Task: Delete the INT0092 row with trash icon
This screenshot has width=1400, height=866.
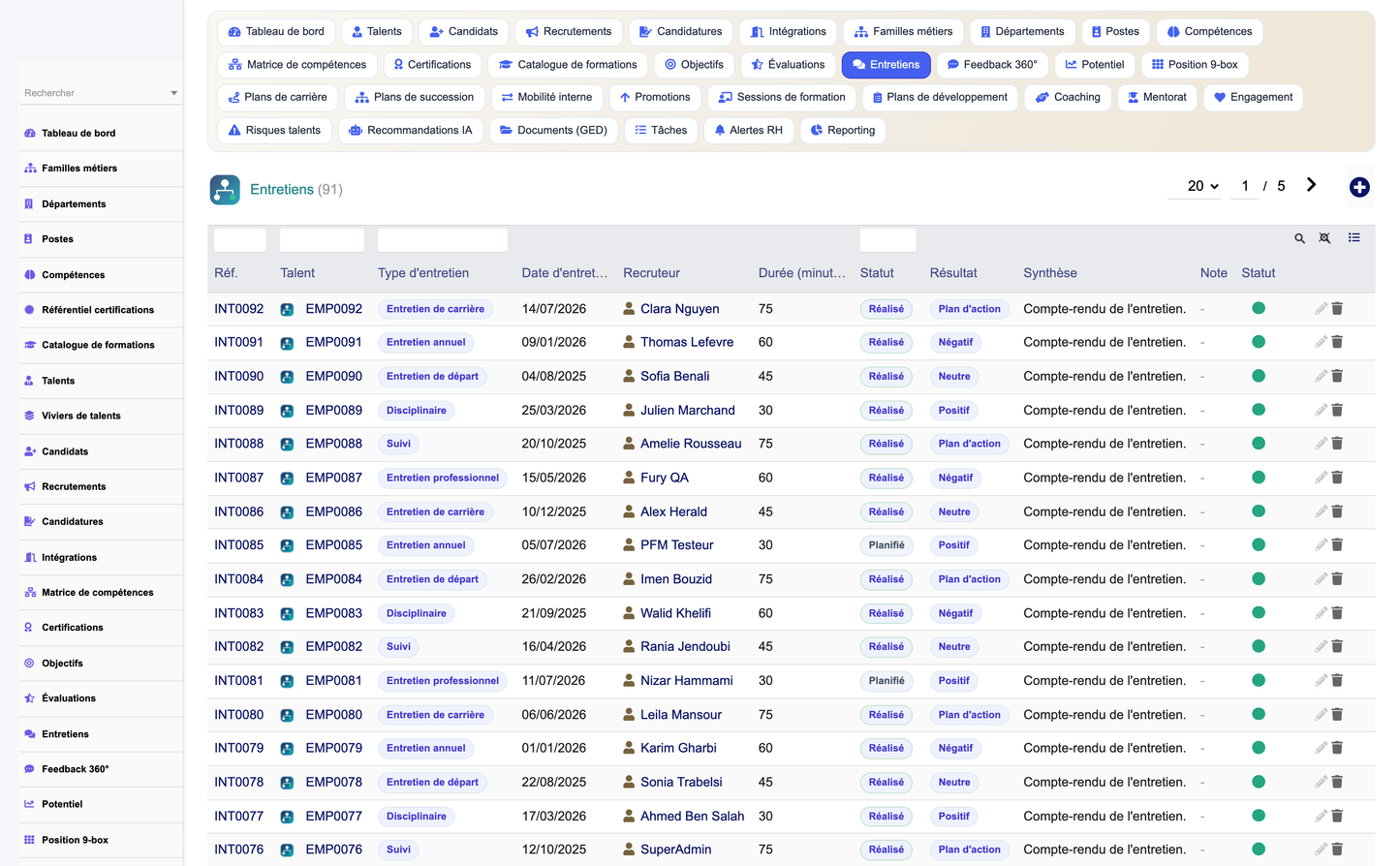Action: tap(1337, 308)
